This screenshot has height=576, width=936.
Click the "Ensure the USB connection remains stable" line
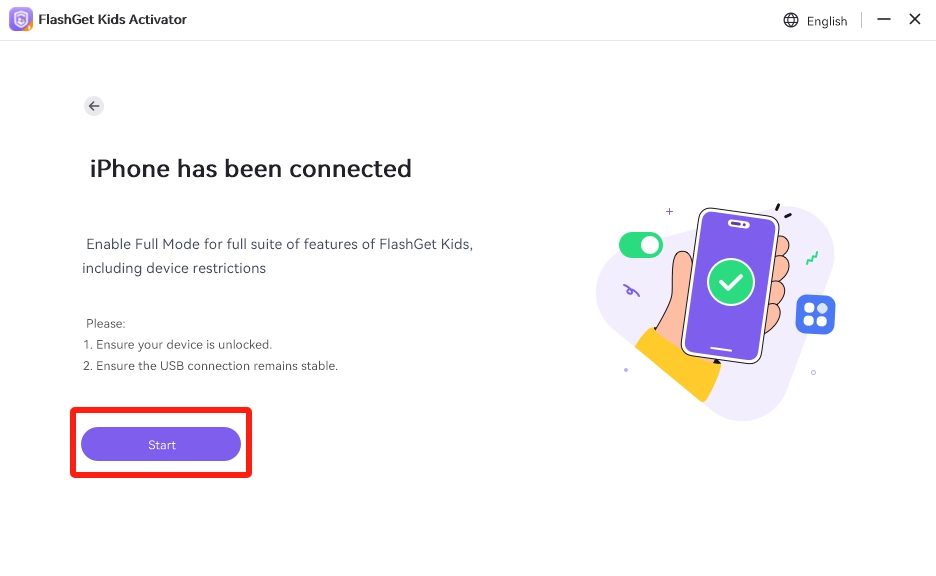click(x=210, y=366)
